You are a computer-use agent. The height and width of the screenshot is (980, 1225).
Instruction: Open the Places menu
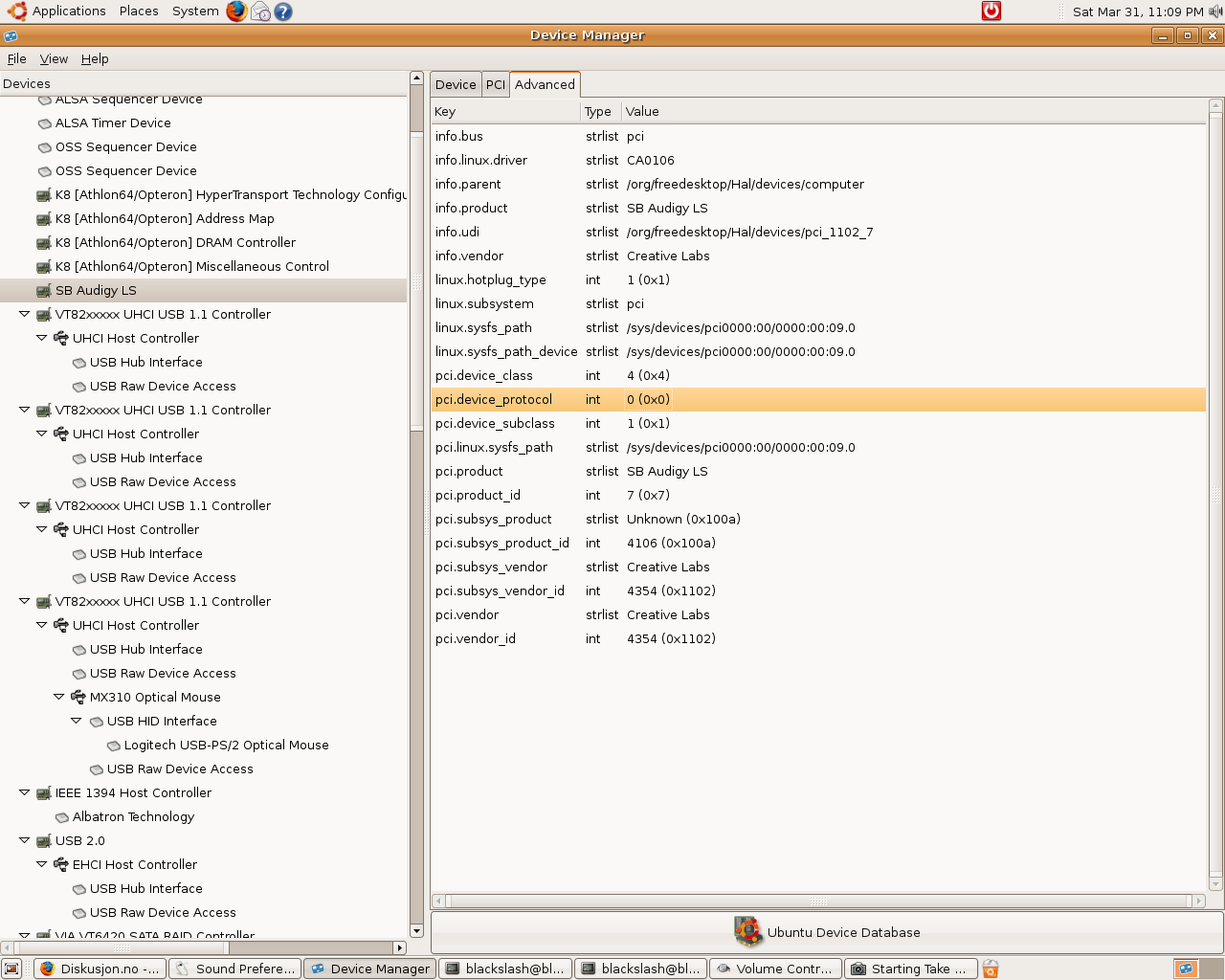tap(139, 11)
